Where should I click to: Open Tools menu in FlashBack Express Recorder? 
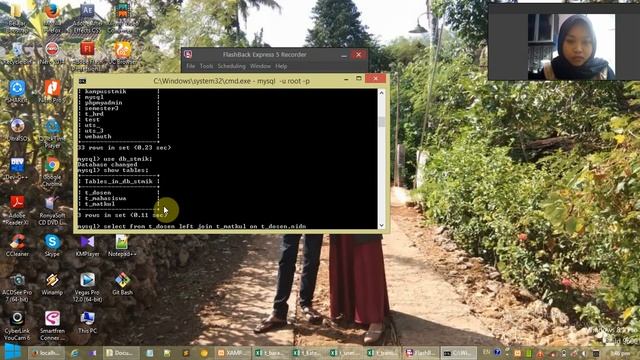tap(206, 66)
